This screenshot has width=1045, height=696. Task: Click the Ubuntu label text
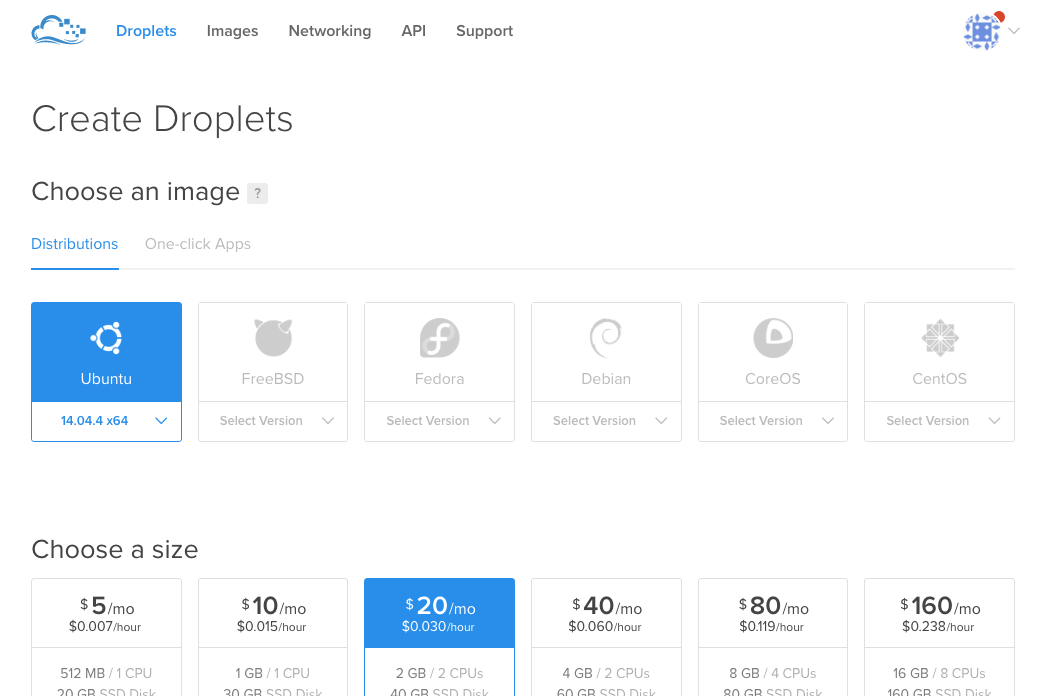[107, 379]
